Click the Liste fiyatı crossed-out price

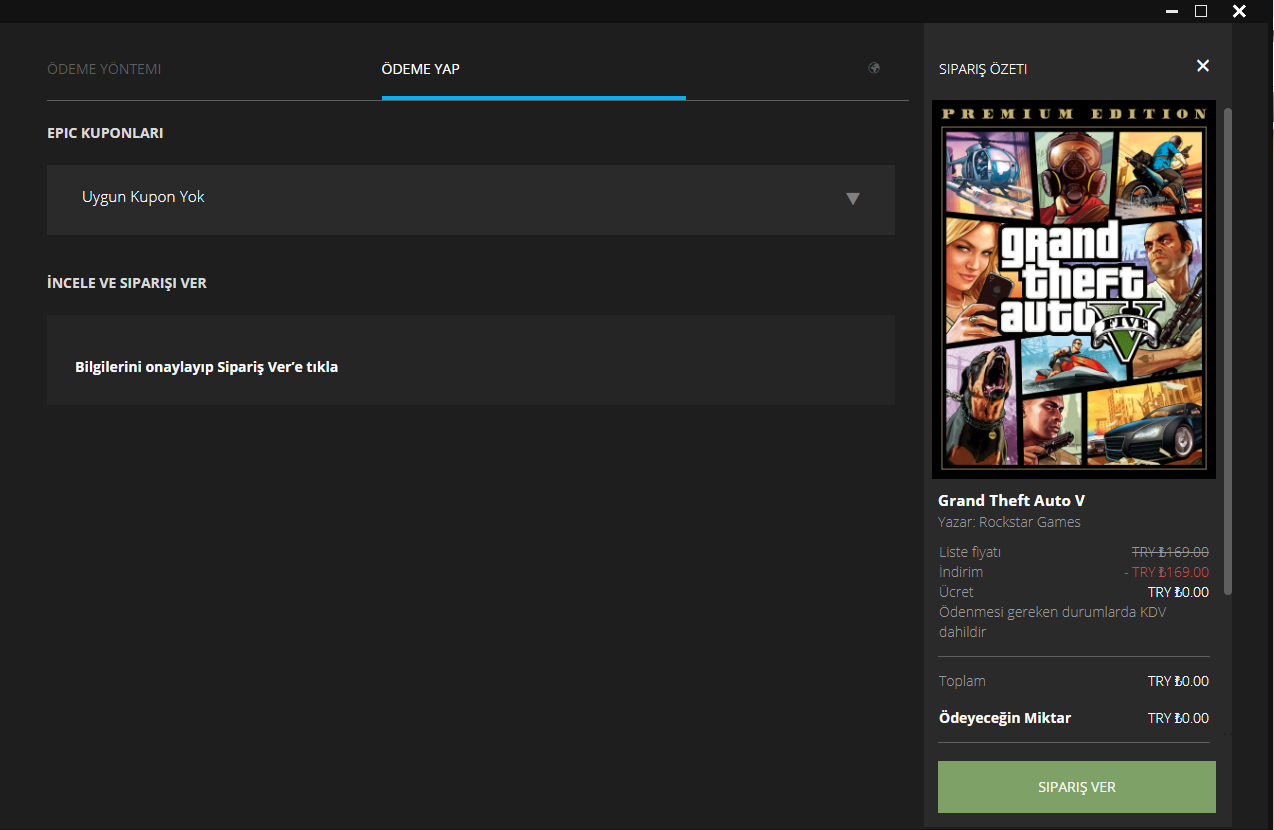coord(1170,552)
